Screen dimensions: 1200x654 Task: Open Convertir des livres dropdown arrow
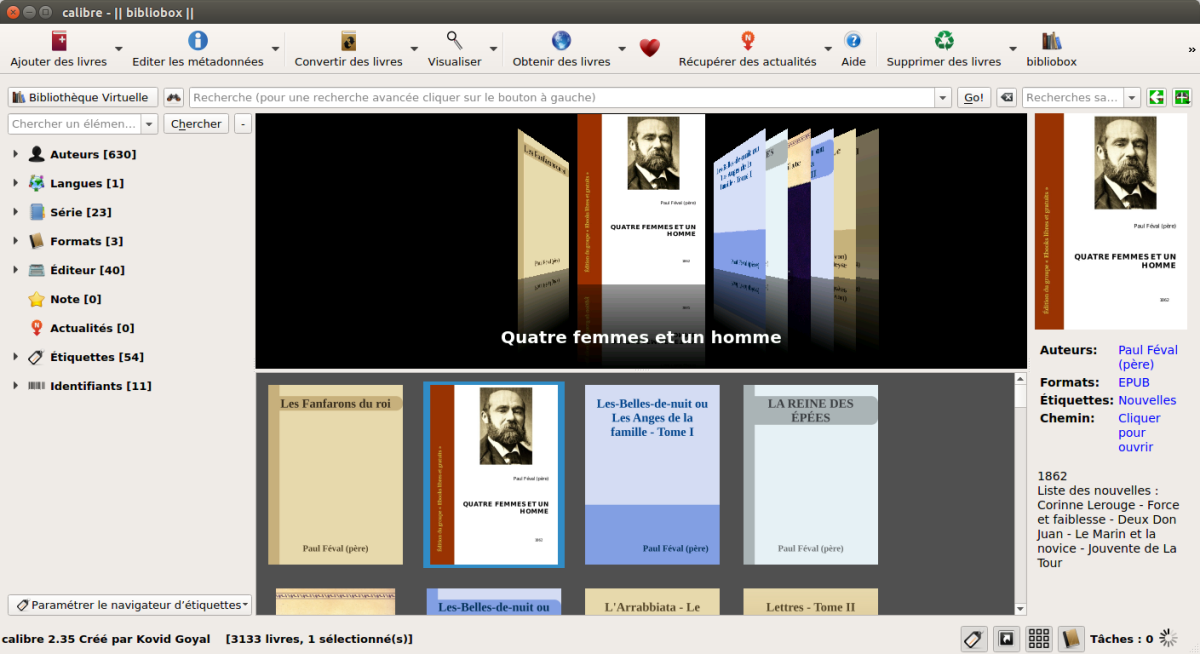(414, 48)
